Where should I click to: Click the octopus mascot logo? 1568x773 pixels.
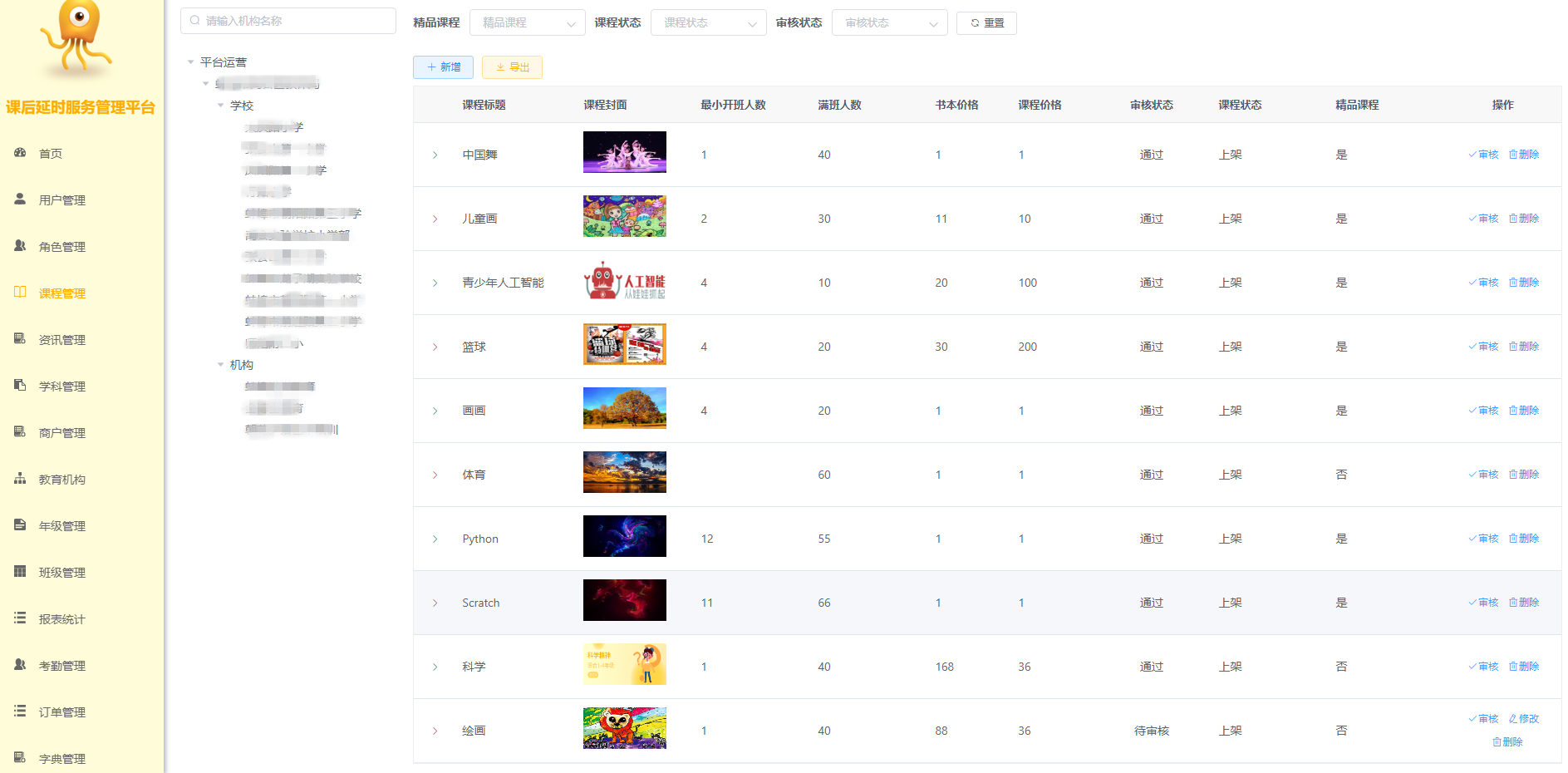tap(77, 37)
